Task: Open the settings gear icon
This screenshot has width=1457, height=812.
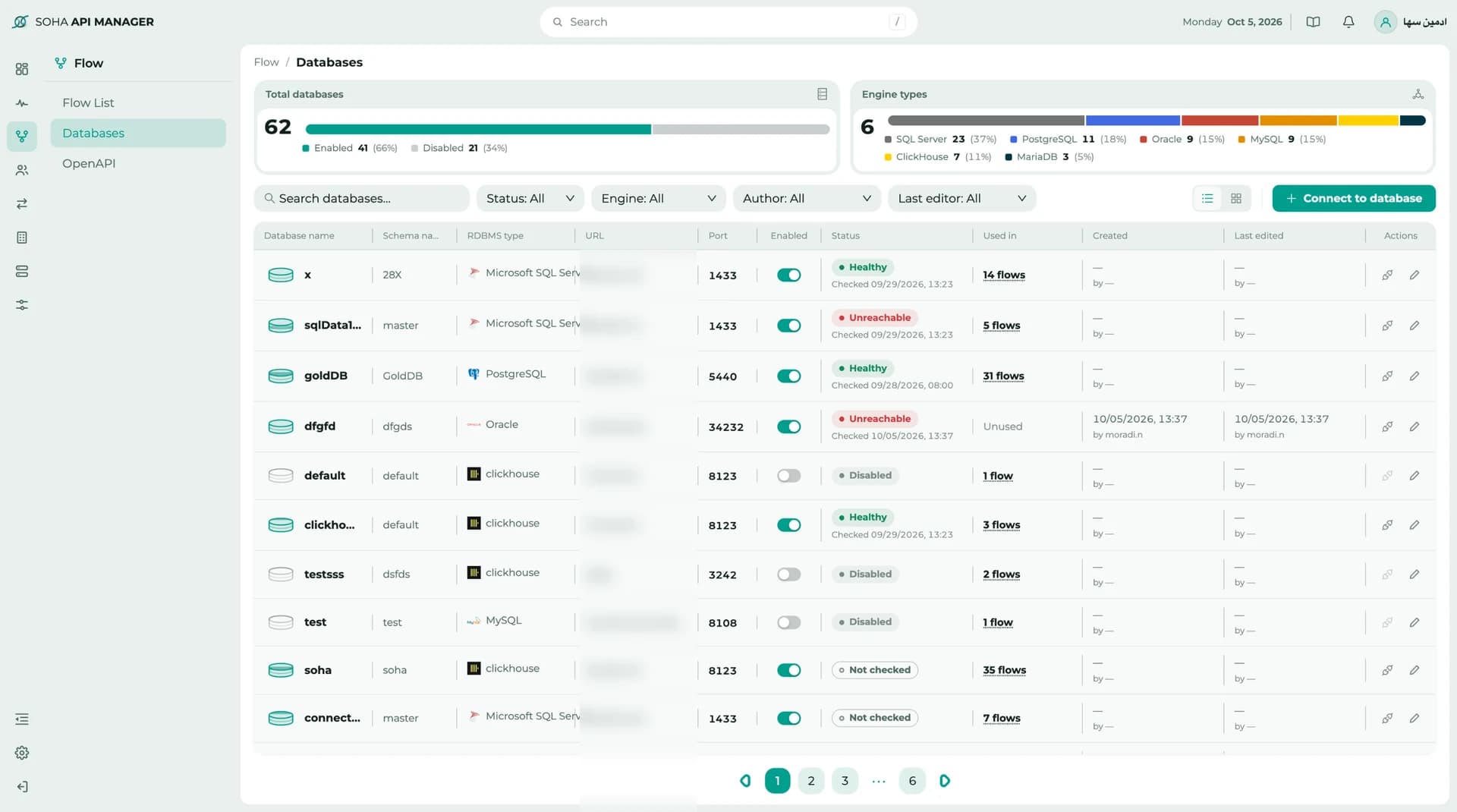Action: point(22,753)
